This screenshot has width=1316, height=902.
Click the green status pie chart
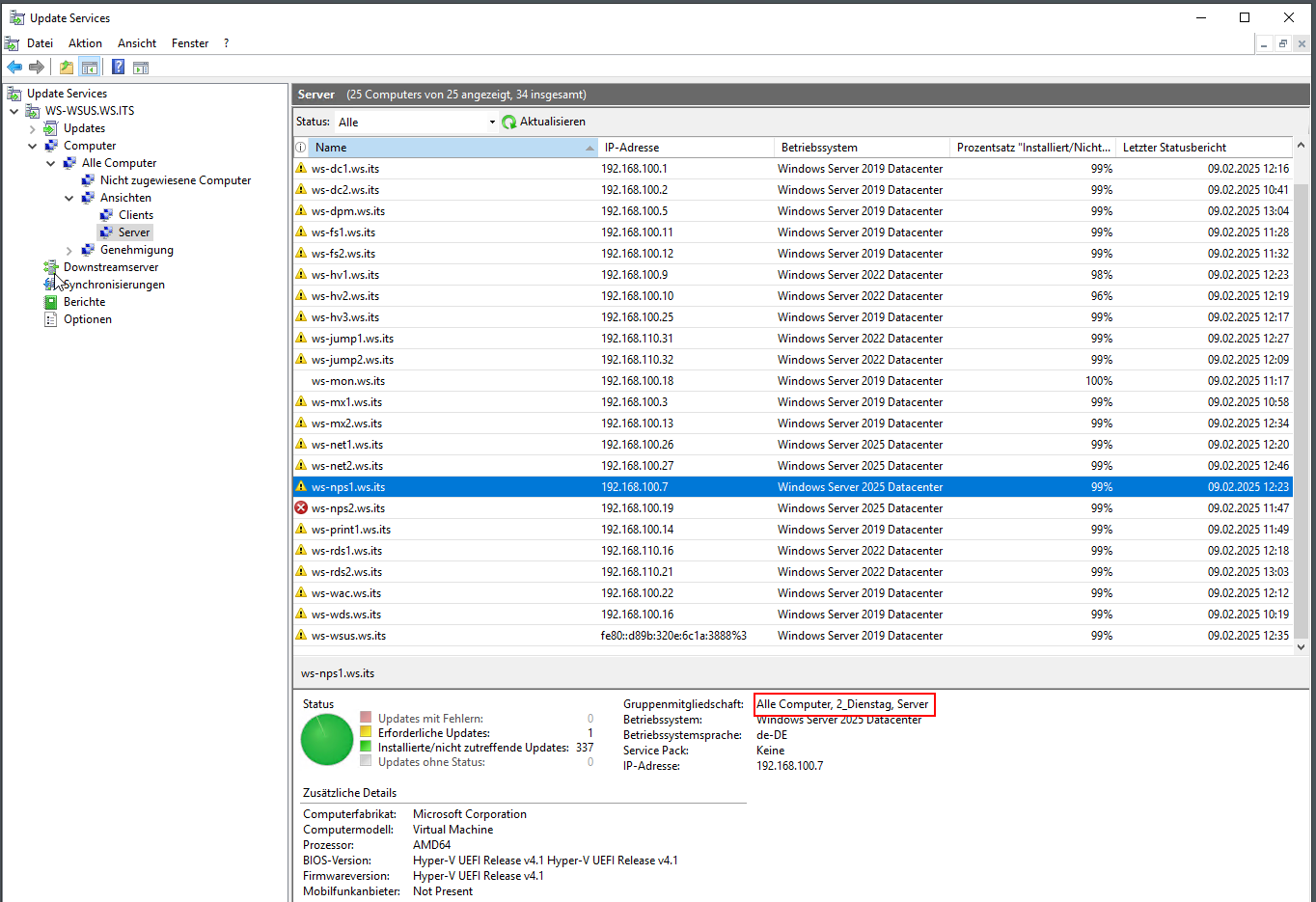pyautogui.click(x=327, y=740)
